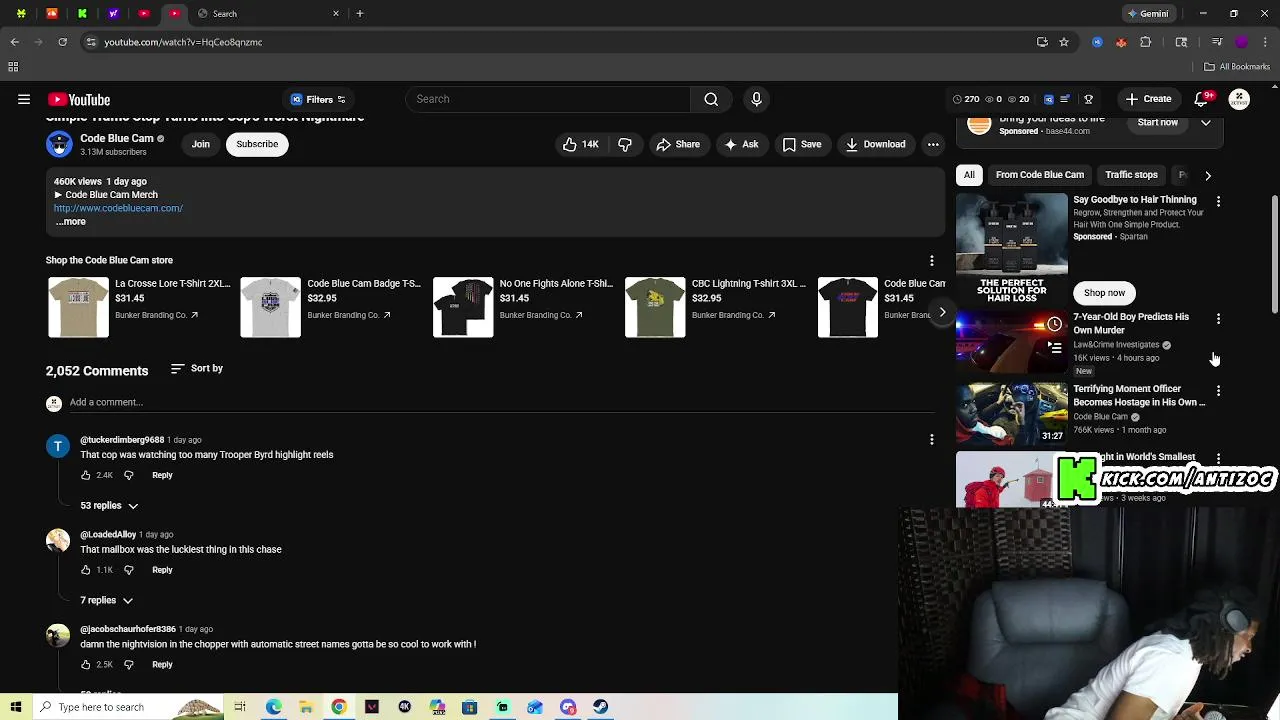Download the video
Image resolution: width=1280 pixels, height=720 pixels.
pyautogui.click(x=875, y=144)
